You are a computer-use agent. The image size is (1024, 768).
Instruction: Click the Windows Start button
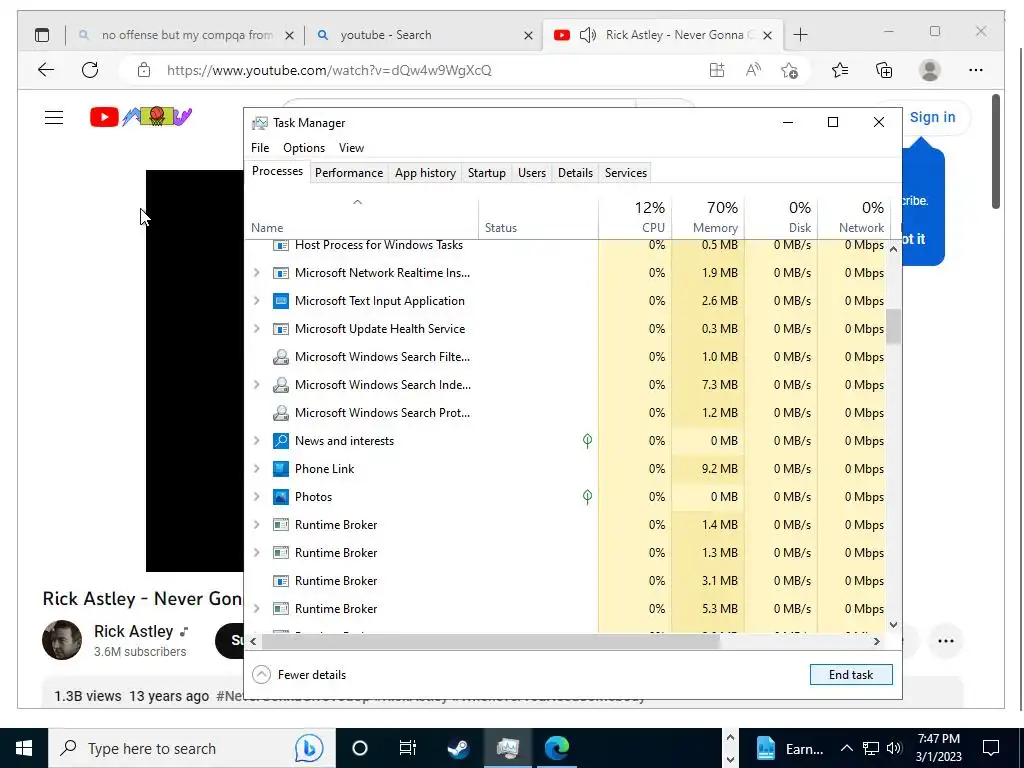24,748
